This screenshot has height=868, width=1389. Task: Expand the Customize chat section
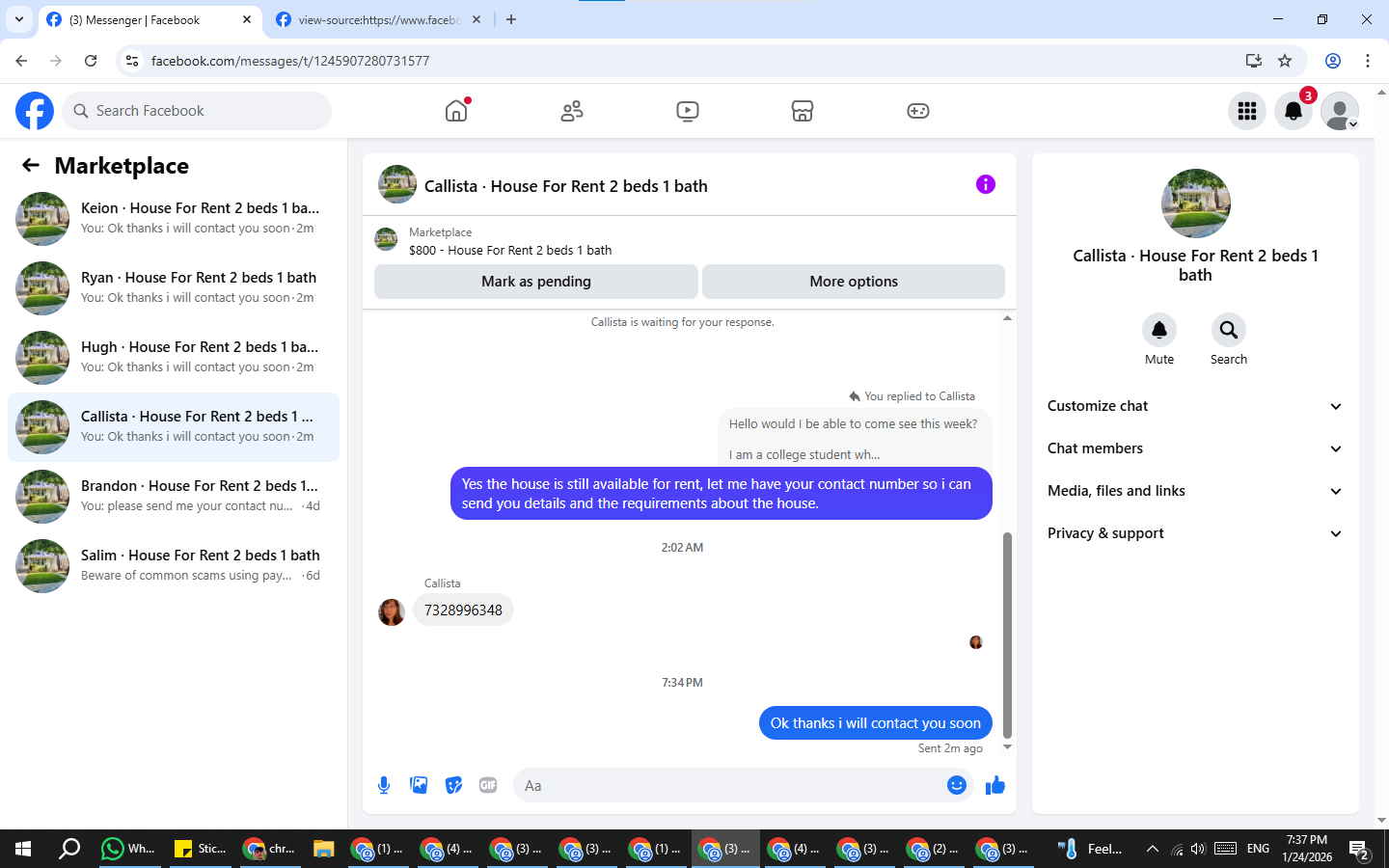pyautogui.click(x=1195, y=406)
